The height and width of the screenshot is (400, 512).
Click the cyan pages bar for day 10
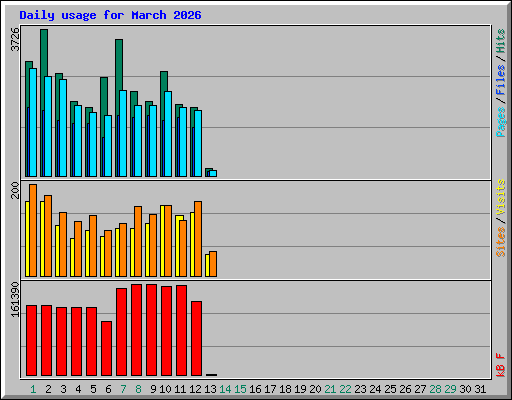[168, 134]
